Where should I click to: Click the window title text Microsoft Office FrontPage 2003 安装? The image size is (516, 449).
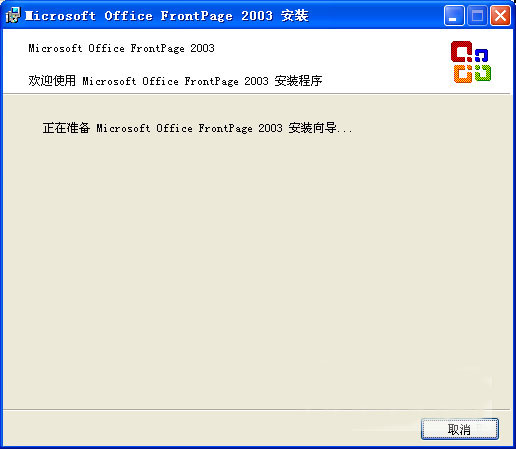pos(167,16)
